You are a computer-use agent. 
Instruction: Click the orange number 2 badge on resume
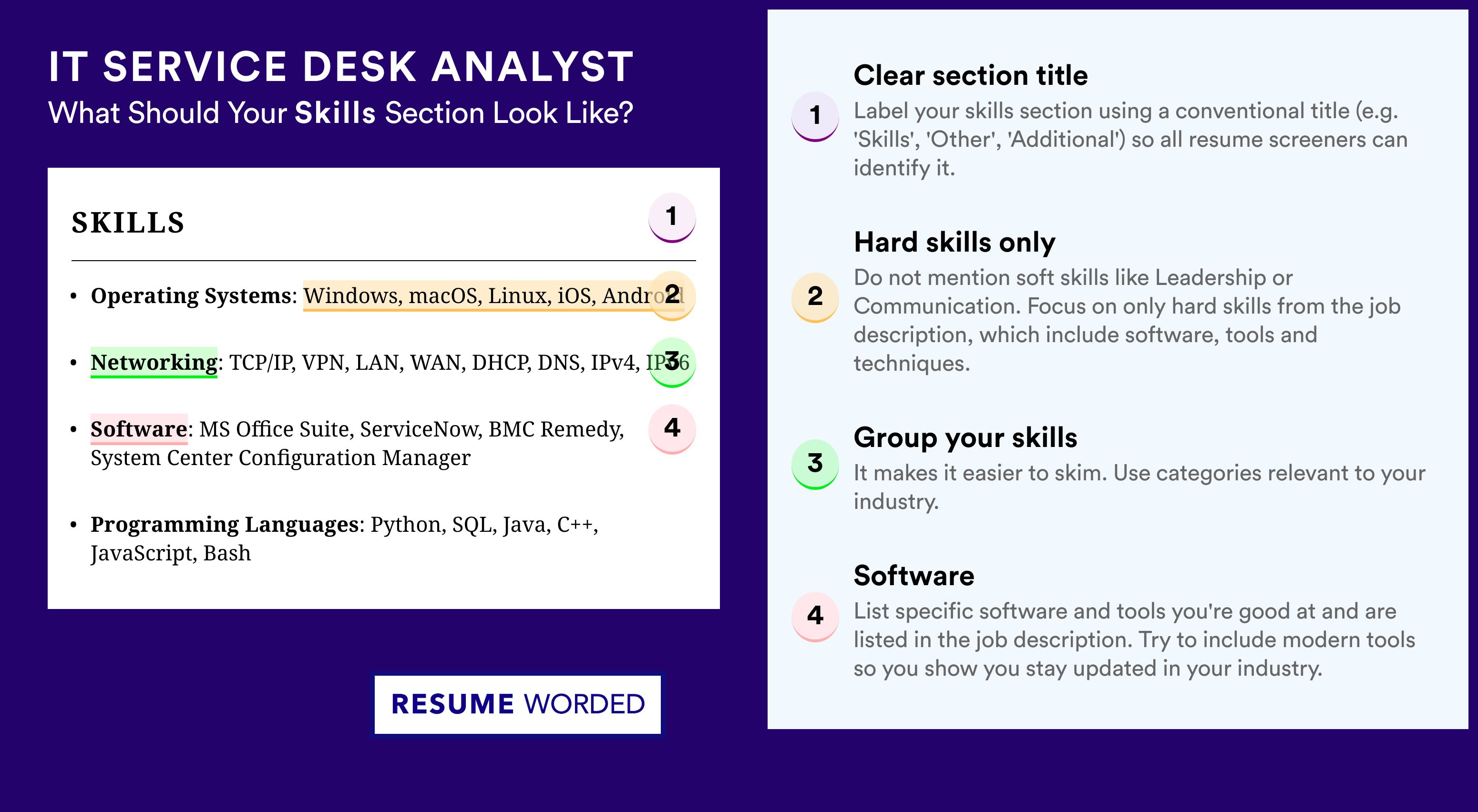coord(672,295)
